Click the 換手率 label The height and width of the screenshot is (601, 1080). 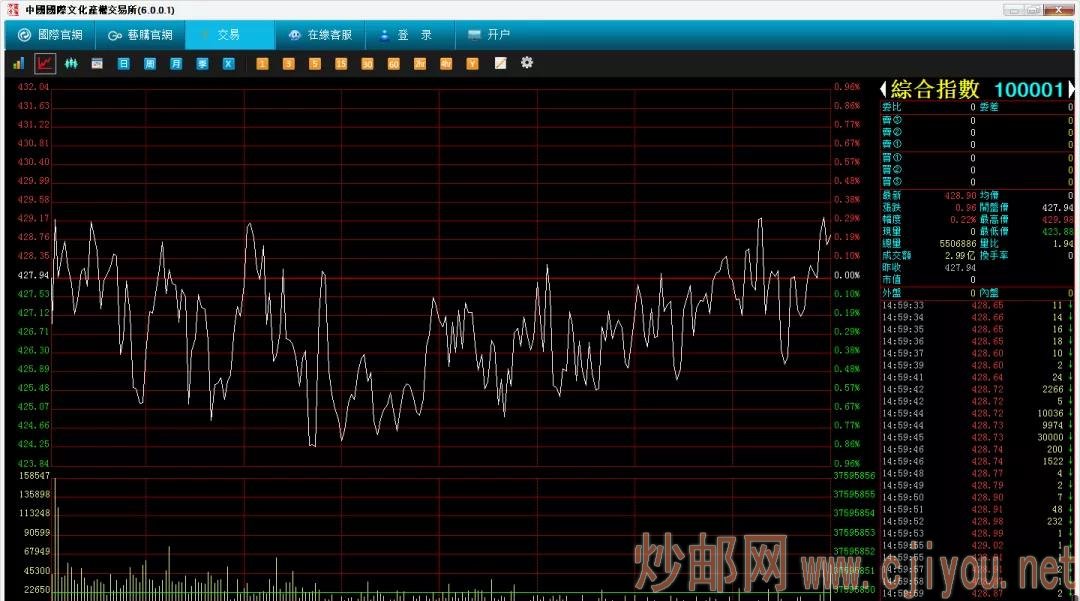tap(993, 255)
